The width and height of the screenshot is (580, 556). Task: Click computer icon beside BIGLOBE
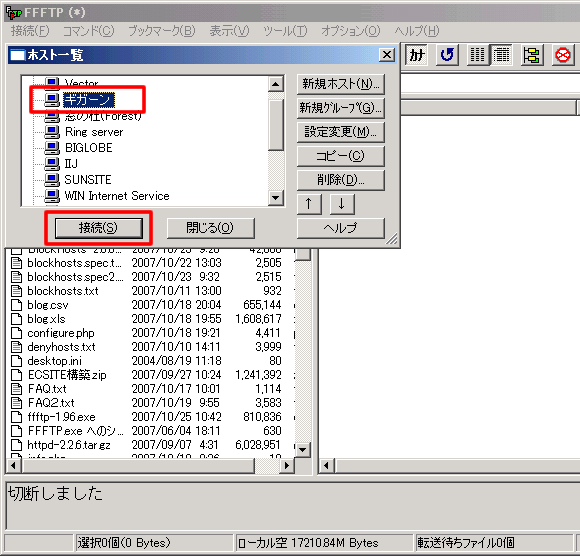(52, 148)
